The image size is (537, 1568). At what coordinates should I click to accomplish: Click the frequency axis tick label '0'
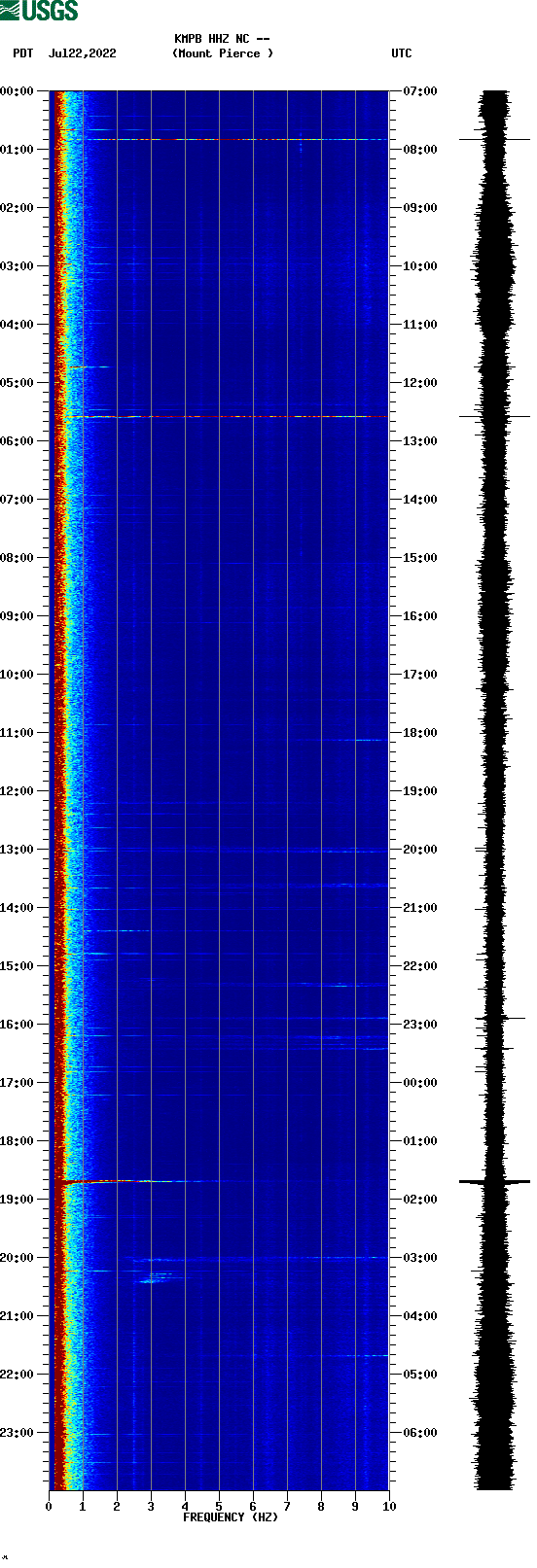tap(49, 1507)
